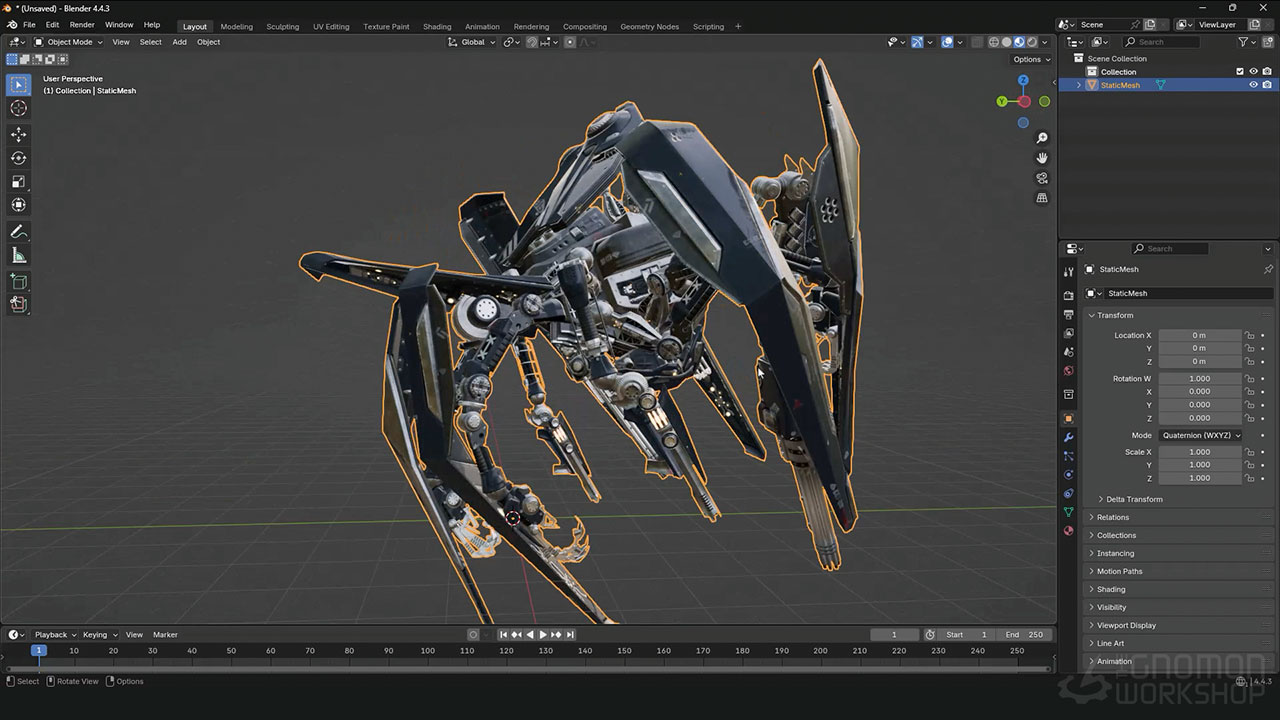Toggle the Location X lock icon
Image resolution: width=1280 pixels, height=720 pixels.
(1249, 336)
